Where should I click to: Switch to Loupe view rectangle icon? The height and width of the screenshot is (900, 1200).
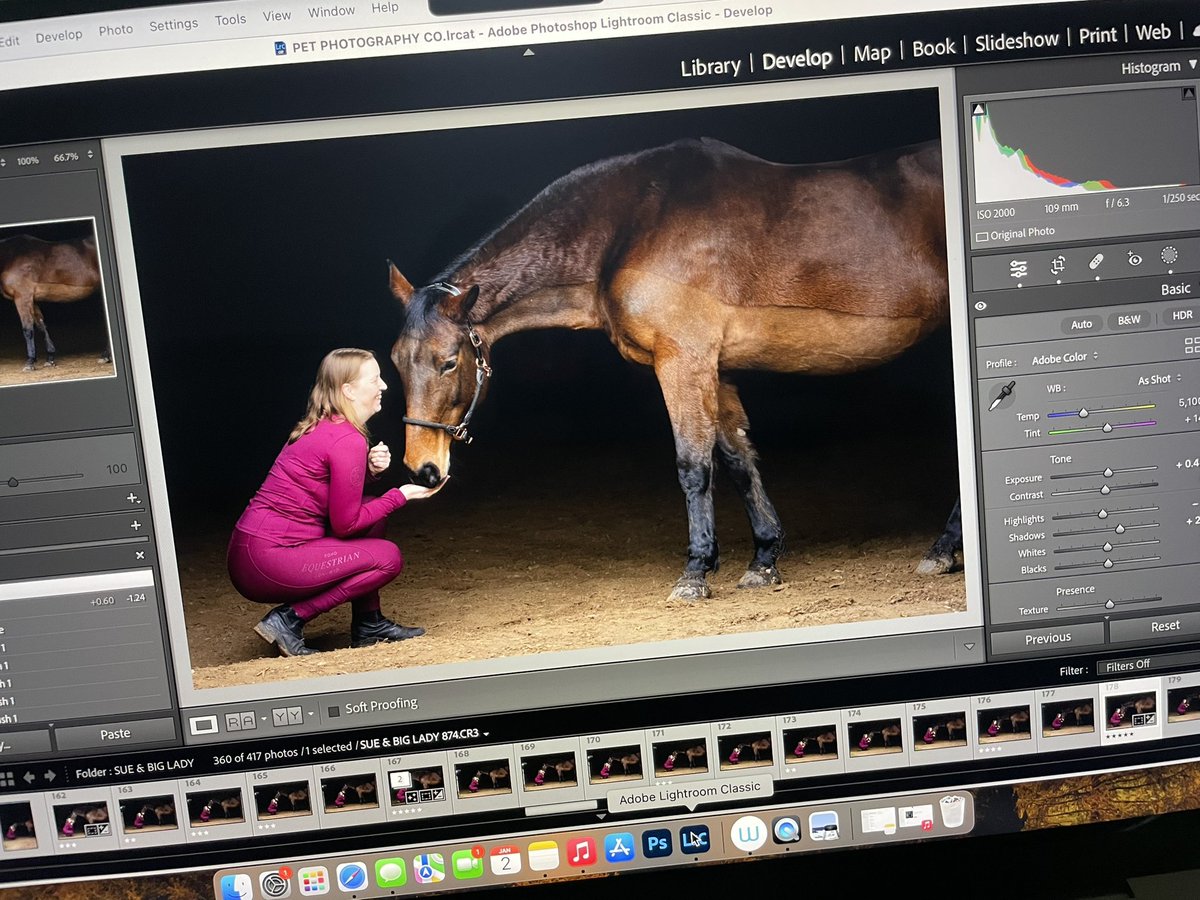pos(204,724)
